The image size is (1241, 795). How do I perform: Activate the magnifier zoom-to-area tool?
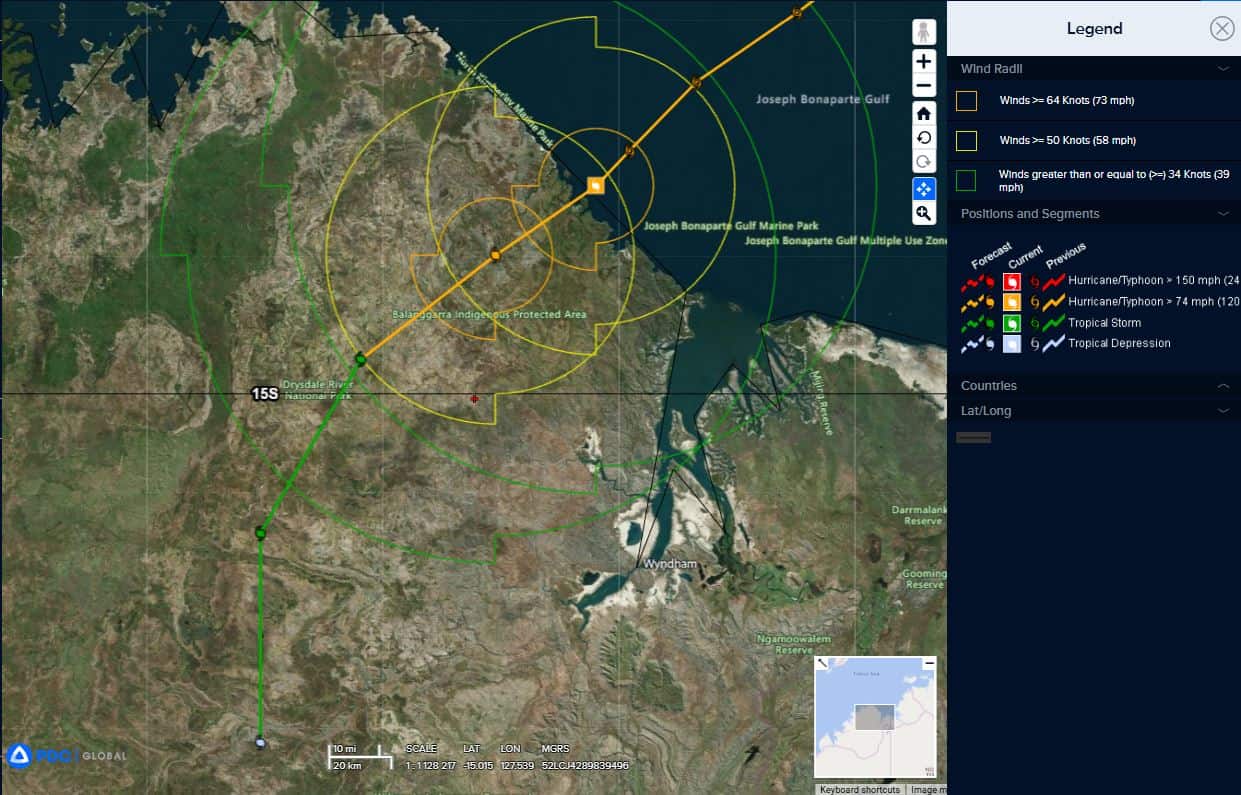923,213
